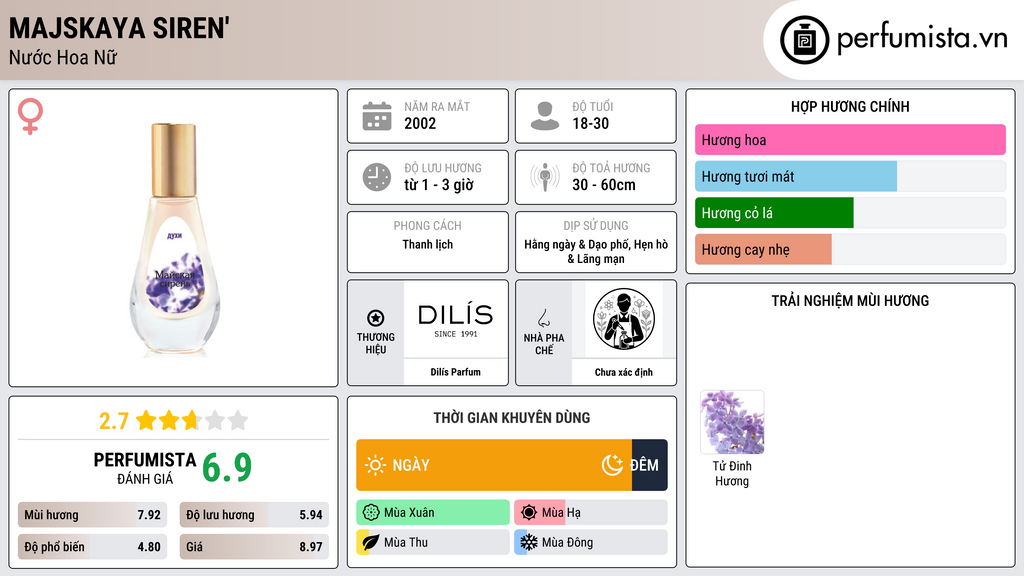Click the sun icon for Mùa Hạ
The height and width of the screenshot is (576, 1024).
(529, 513)
